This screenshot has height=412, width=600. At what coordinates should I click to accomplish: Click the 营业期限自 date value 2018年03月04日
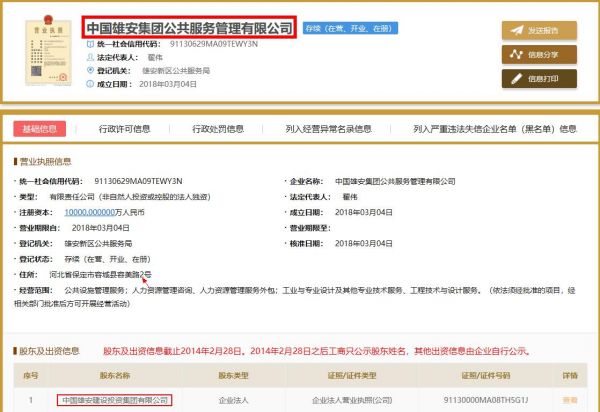click(x=100, y=228)
